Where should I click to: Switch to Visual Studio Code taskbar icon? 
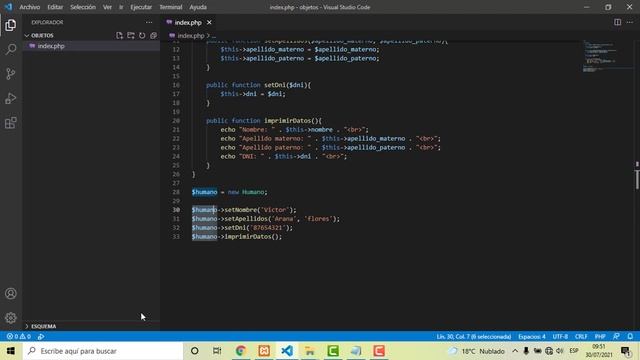[287, 351]
